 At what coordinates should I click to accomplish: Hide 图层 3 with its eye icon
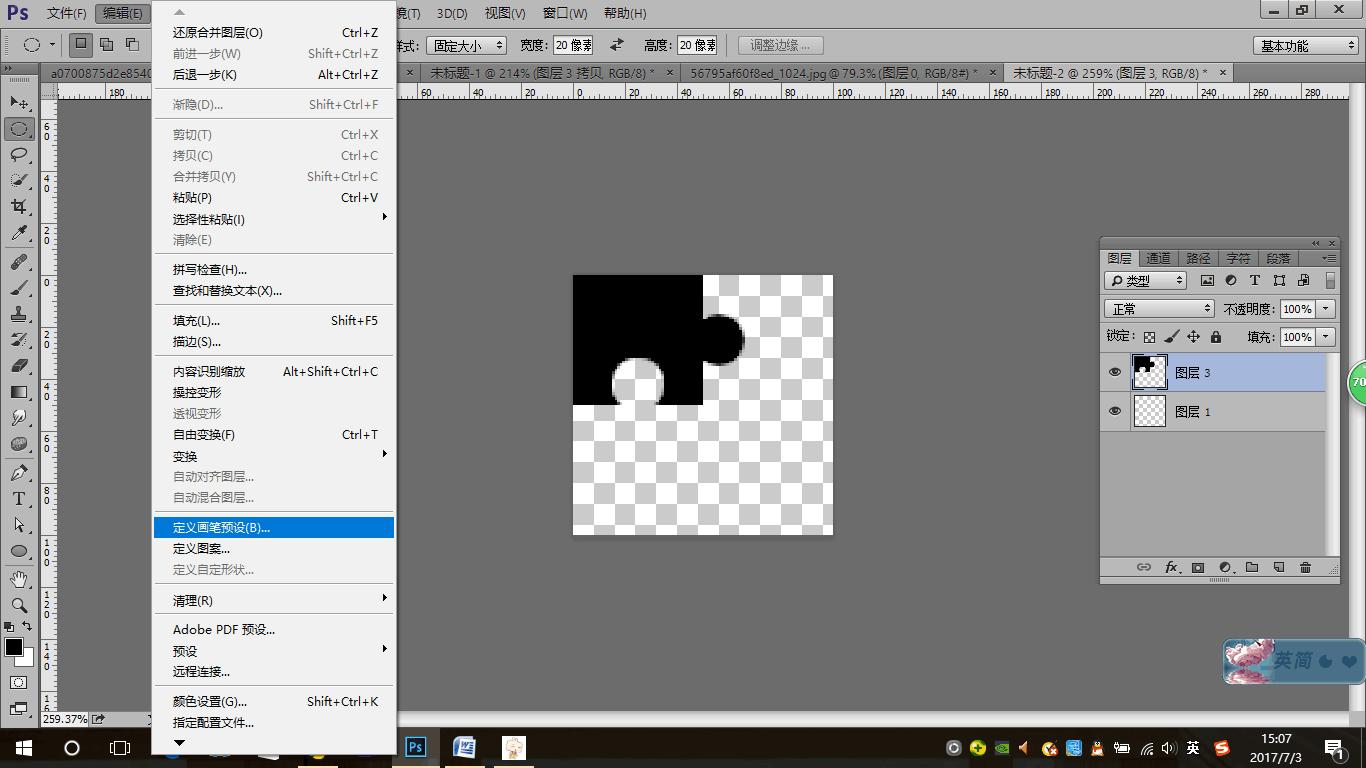click(x=1115, y=372)
